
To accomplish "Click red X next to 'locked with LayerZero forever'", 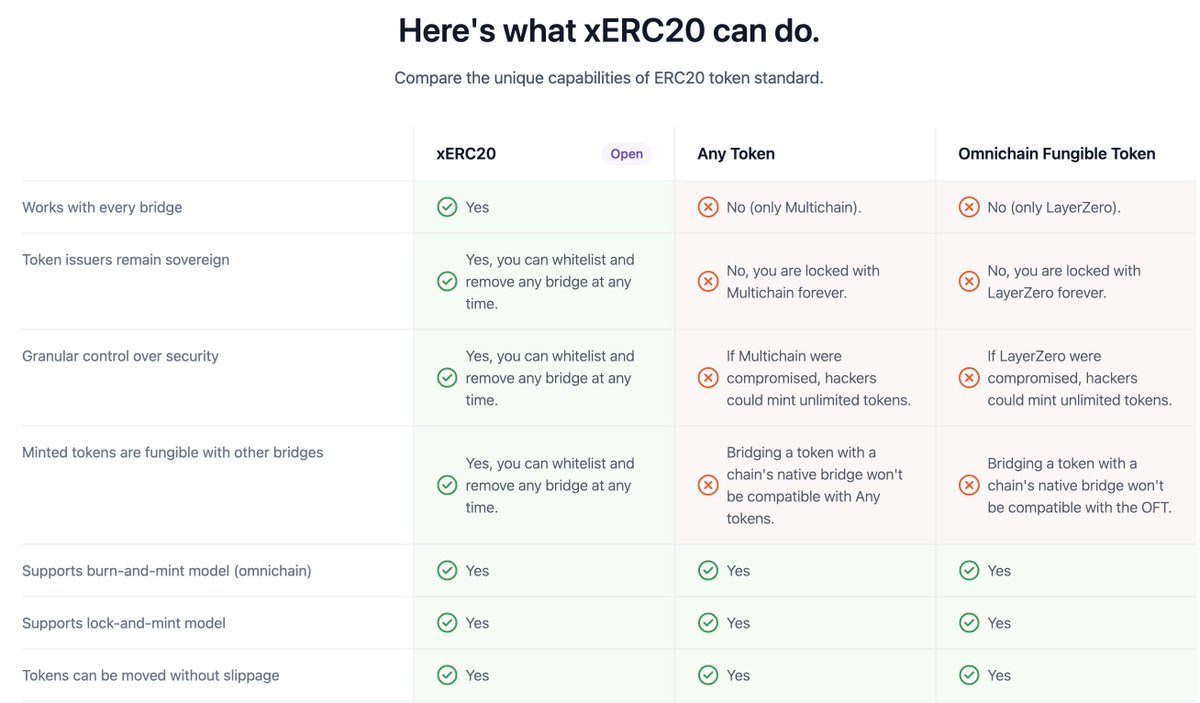I will (969, 281).
